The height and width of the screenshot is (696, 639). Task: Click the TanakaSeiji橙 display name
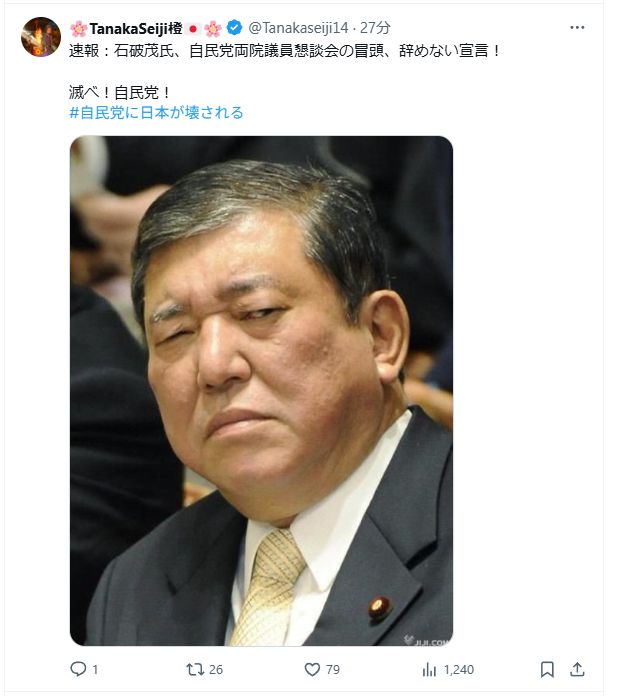click(x=136, y=28)
